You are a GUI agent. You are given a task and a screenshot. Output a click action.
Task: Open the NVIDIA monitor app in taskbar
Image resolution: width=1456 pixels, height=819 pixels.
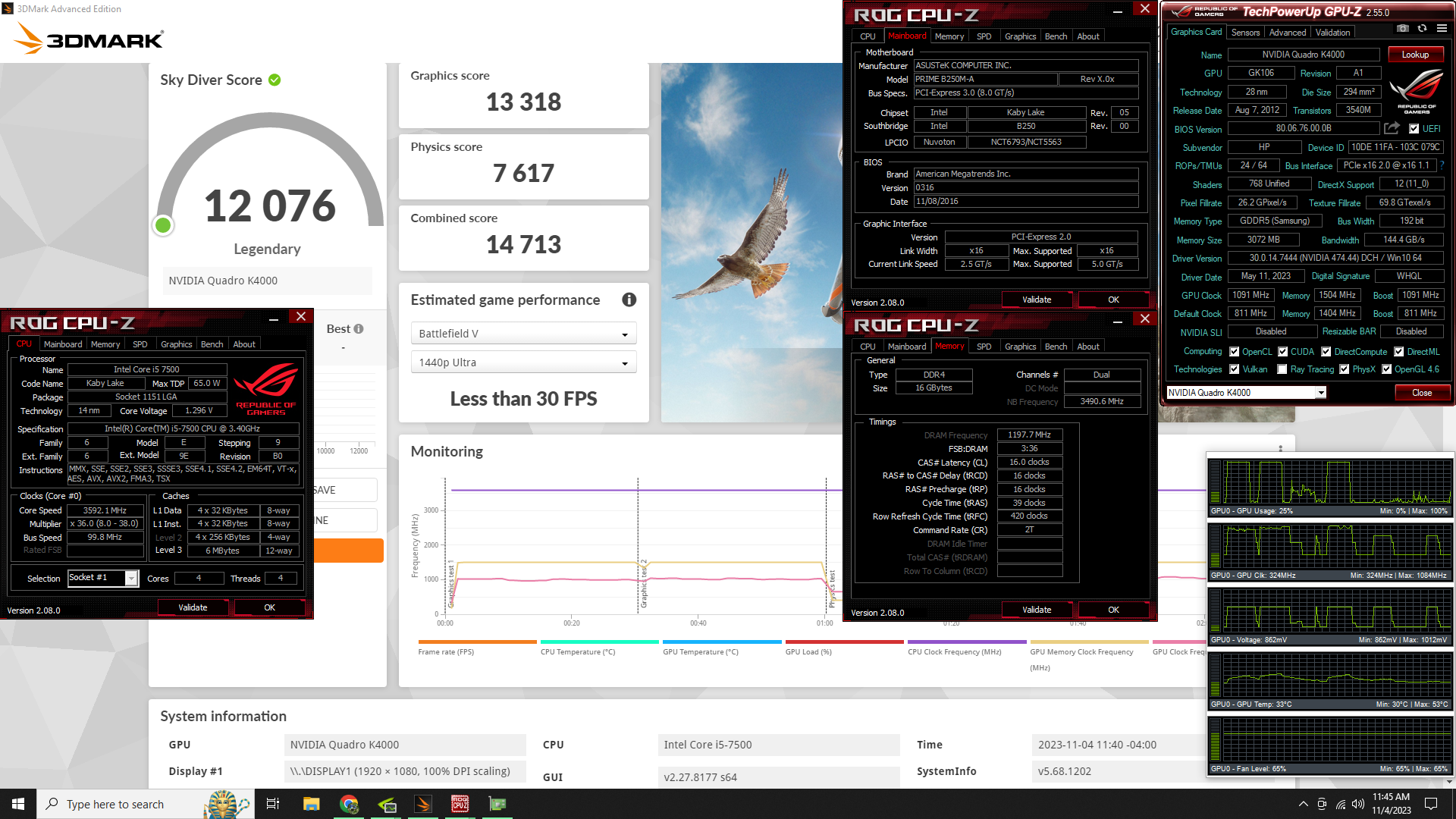[386, 804]
